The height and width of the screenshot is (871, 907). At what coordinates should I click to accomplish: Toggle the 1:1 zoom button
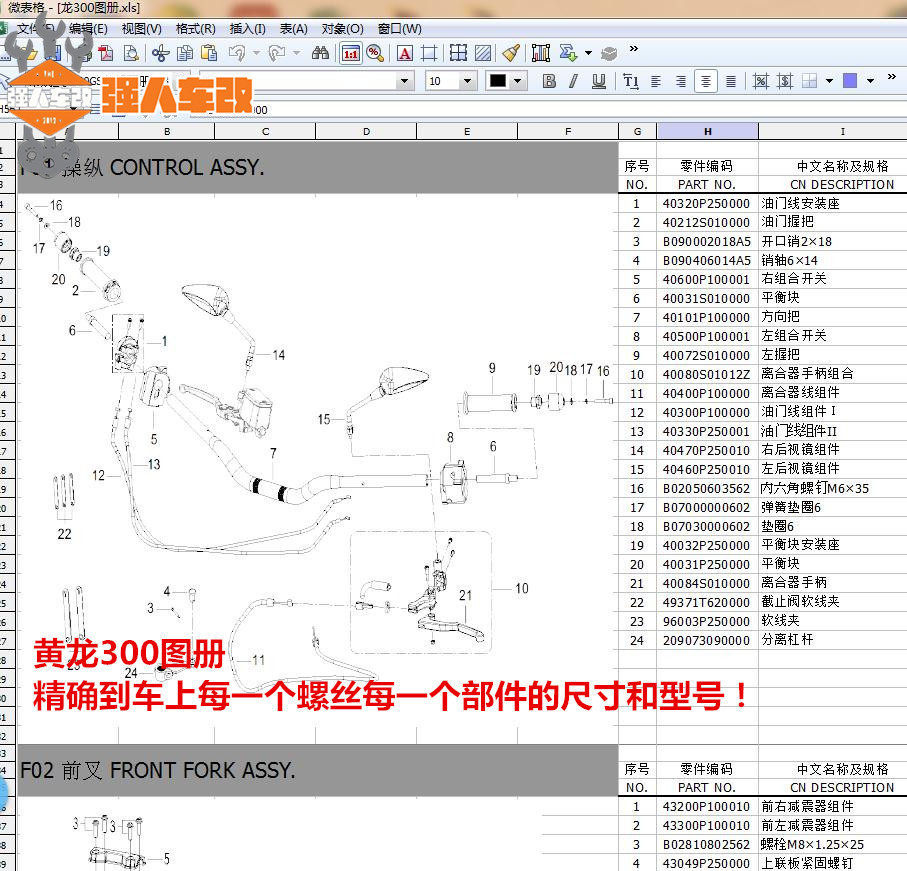pyautogui.click(x=351, y=54)
